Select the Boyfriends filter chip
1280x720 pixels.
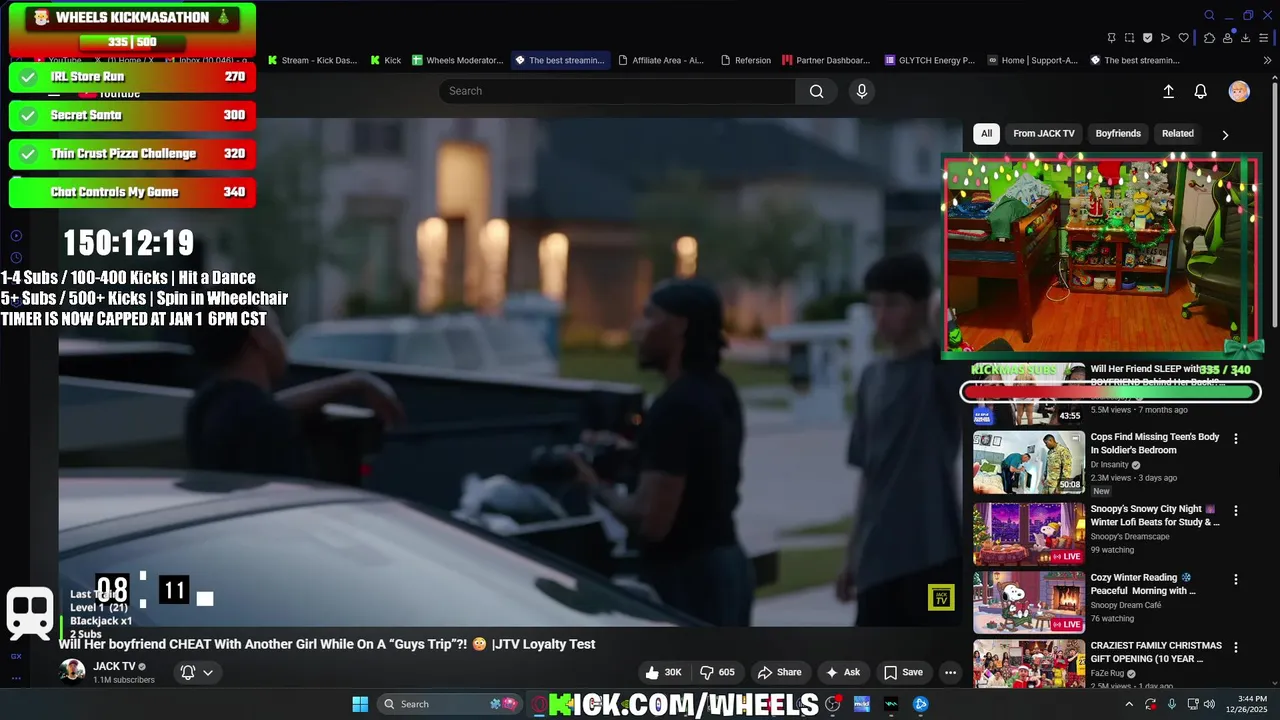pyautogui.click(x=1118, y=133)
